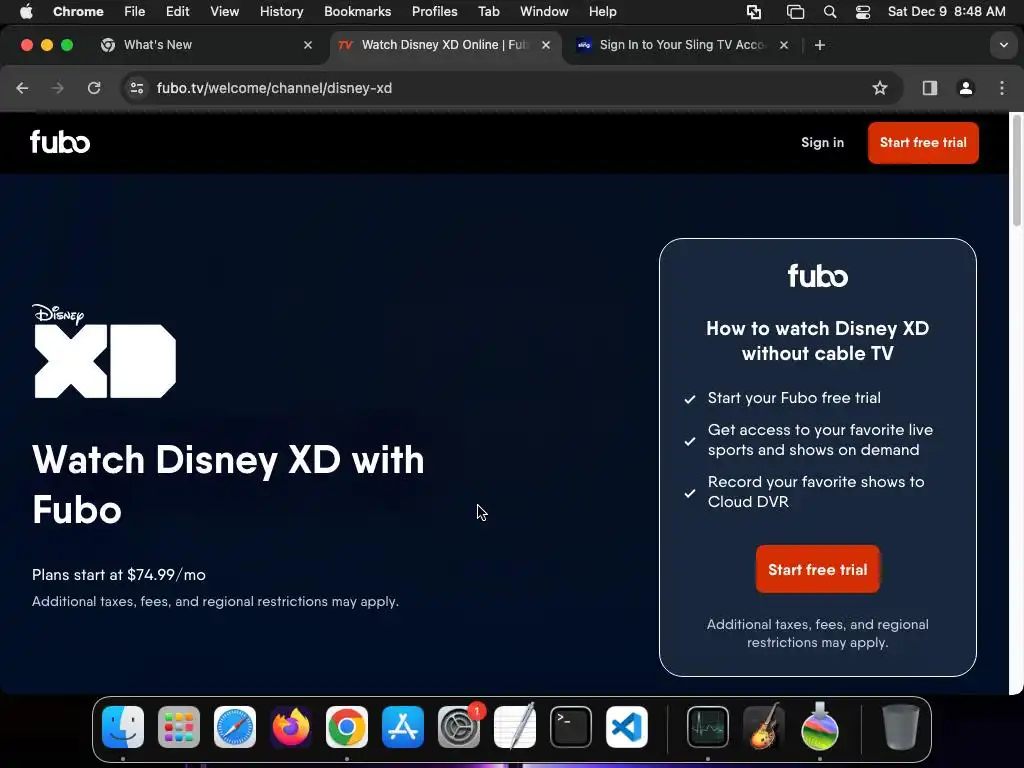Click the Fubo logo inside the card
The image size is (1024, 768).
[x=818, y=276]
